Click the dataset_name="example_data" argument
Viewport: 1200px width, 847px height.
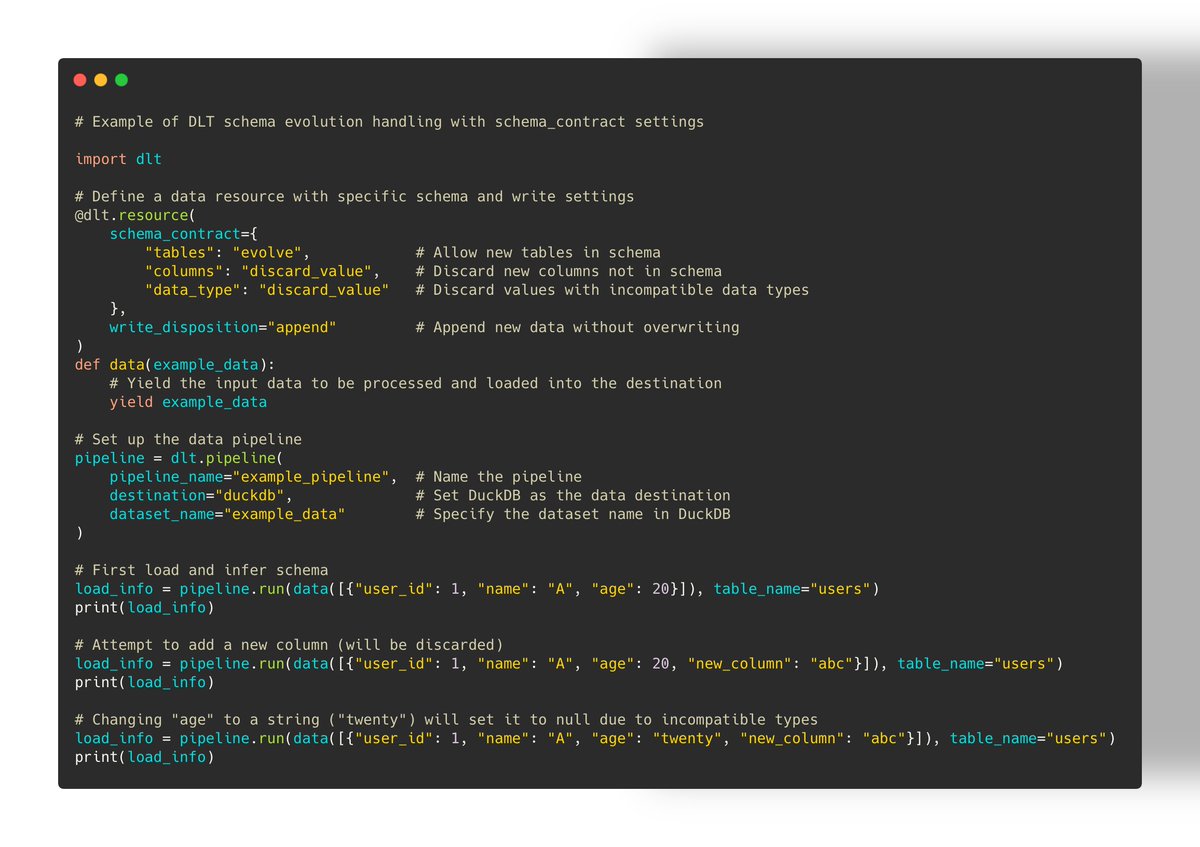[228, 514]
